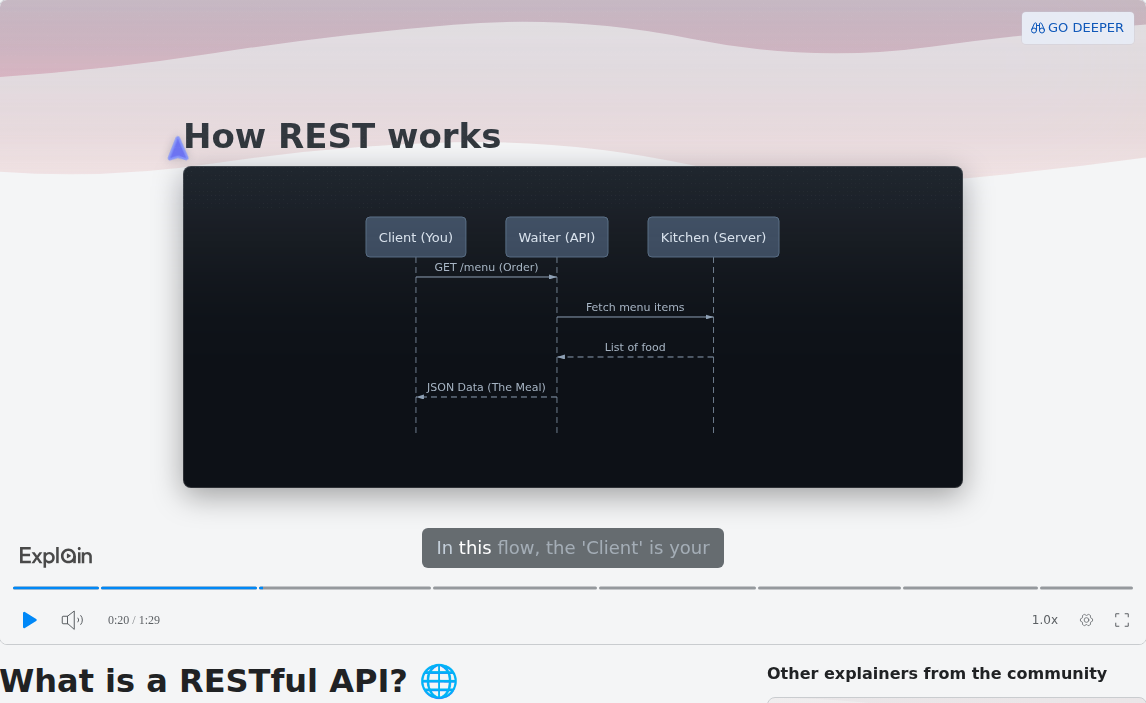
Task: Click the Waiter (API) box in the diagram
Action: click(557, 237)
